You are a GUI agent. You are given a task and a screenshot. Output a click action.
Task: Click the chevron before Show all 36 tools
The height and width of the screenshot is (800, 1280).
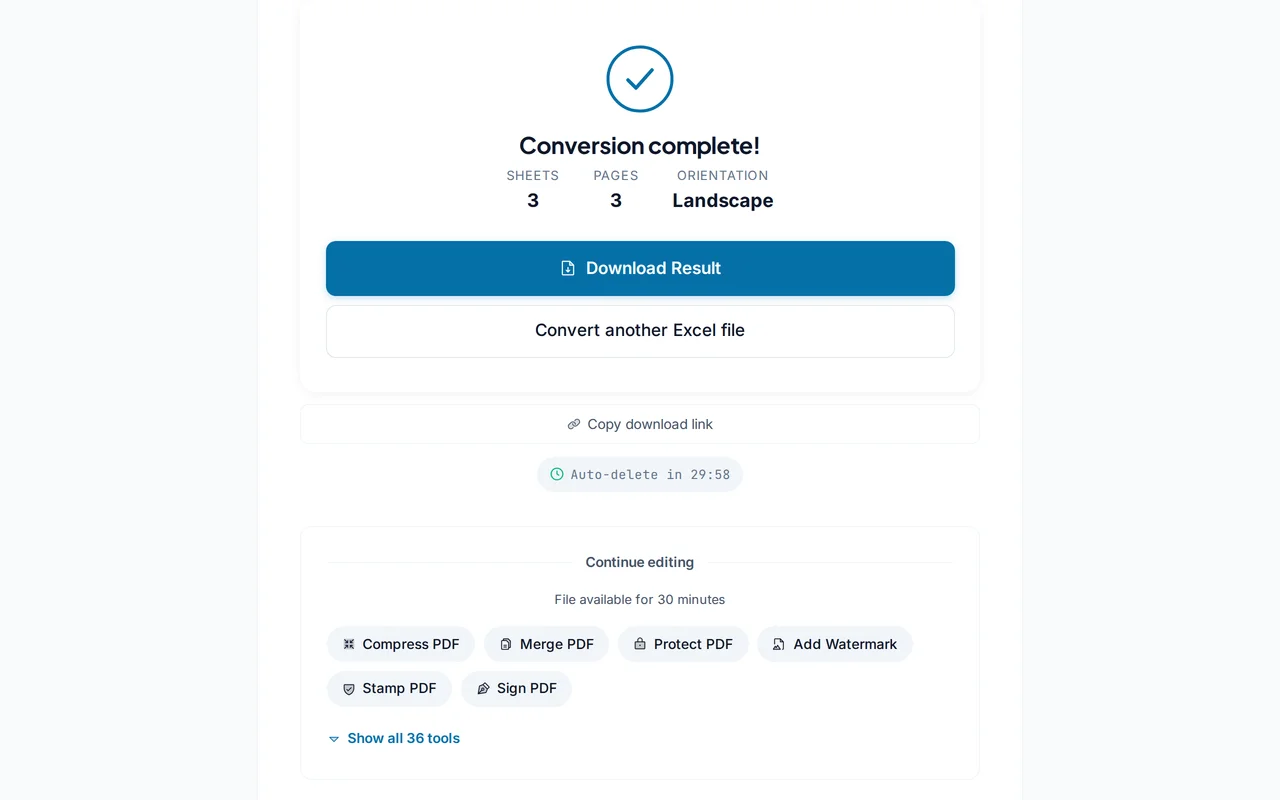click(334, 738)
